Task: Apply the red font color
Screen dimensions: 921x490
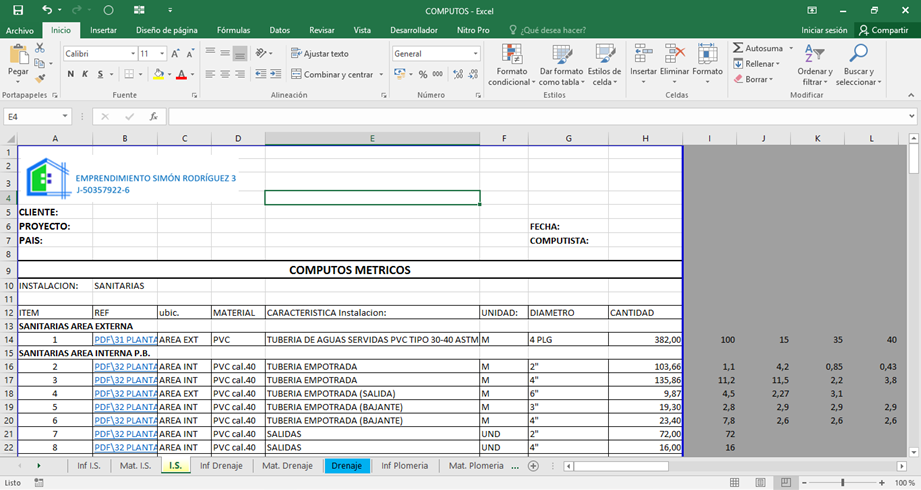Action: click(181, 74)
